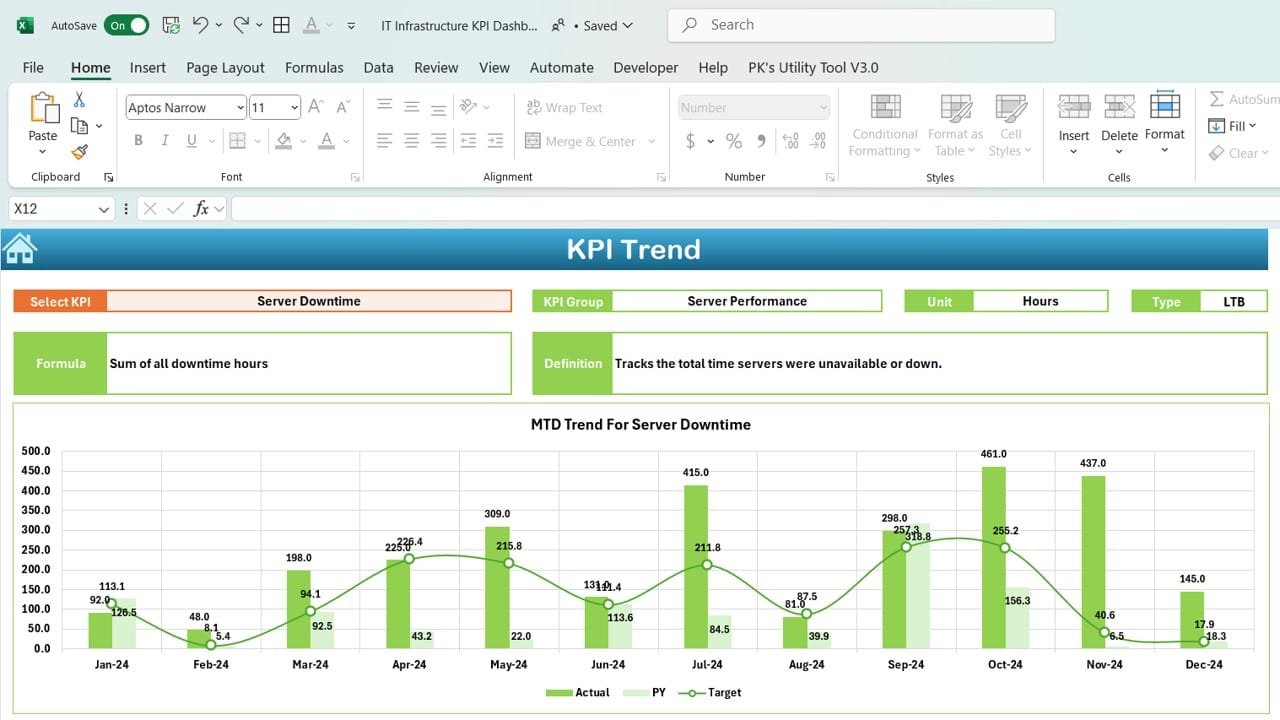Toggle Merge & Center

point(581,141)
